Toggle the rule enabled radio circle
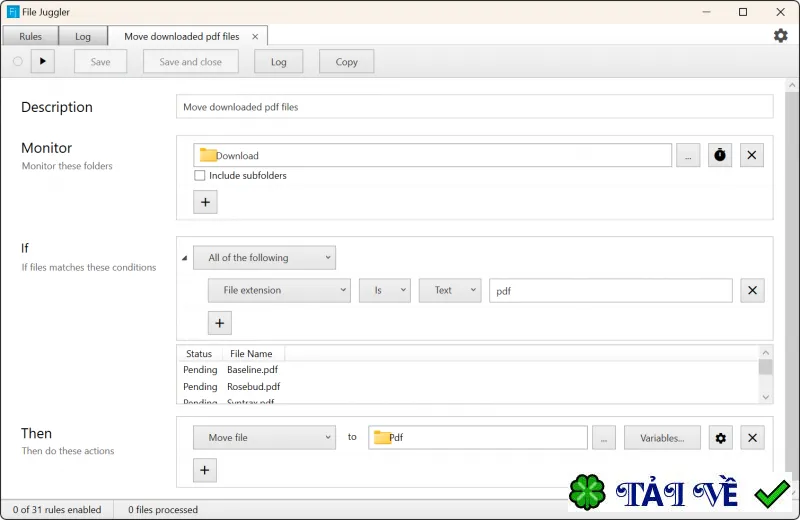The width and height of the screenshot is (800, 520). 18,61
